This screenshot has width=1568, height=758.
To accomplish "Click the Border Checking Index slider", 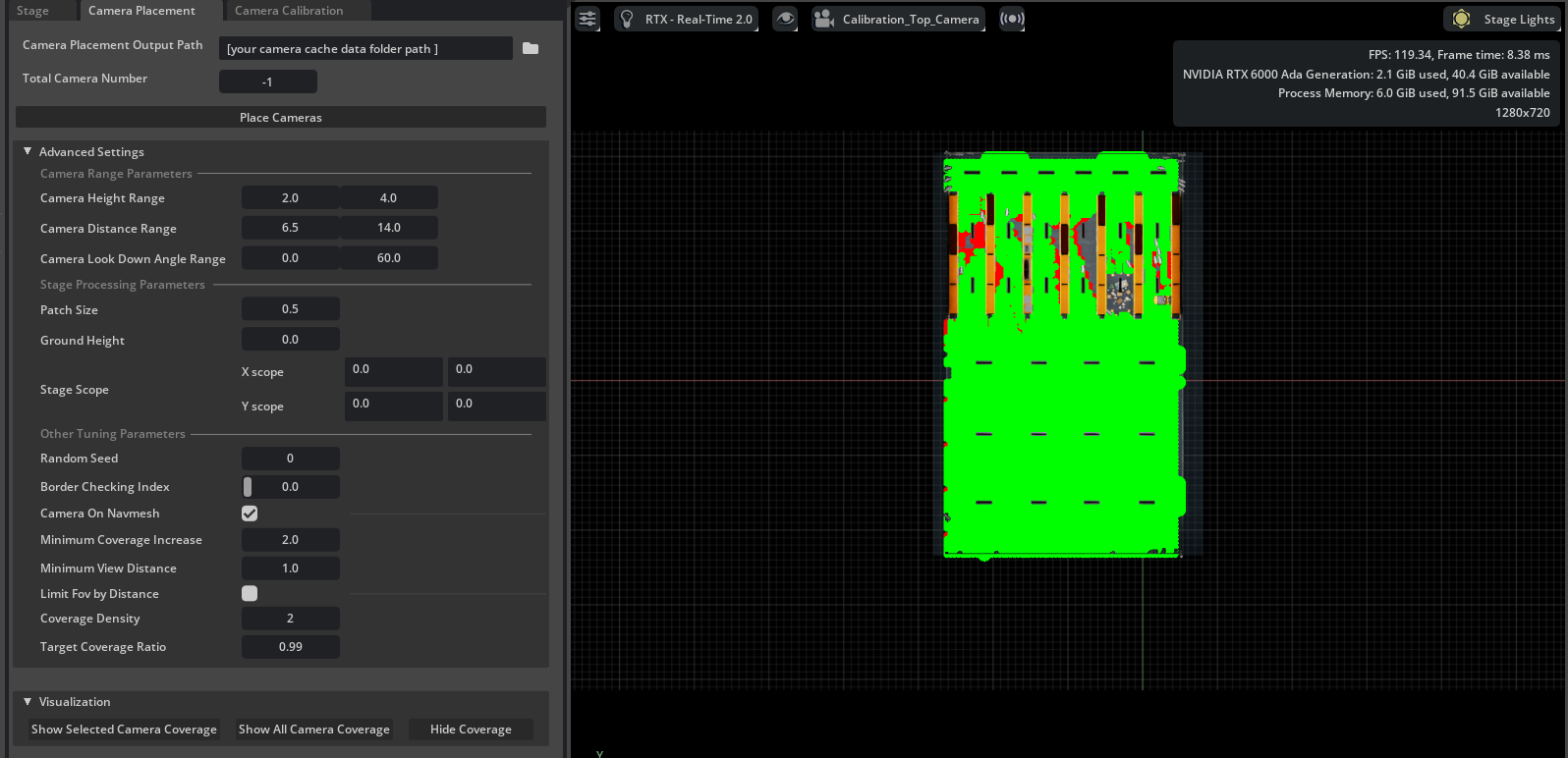I will click(290, 487).
